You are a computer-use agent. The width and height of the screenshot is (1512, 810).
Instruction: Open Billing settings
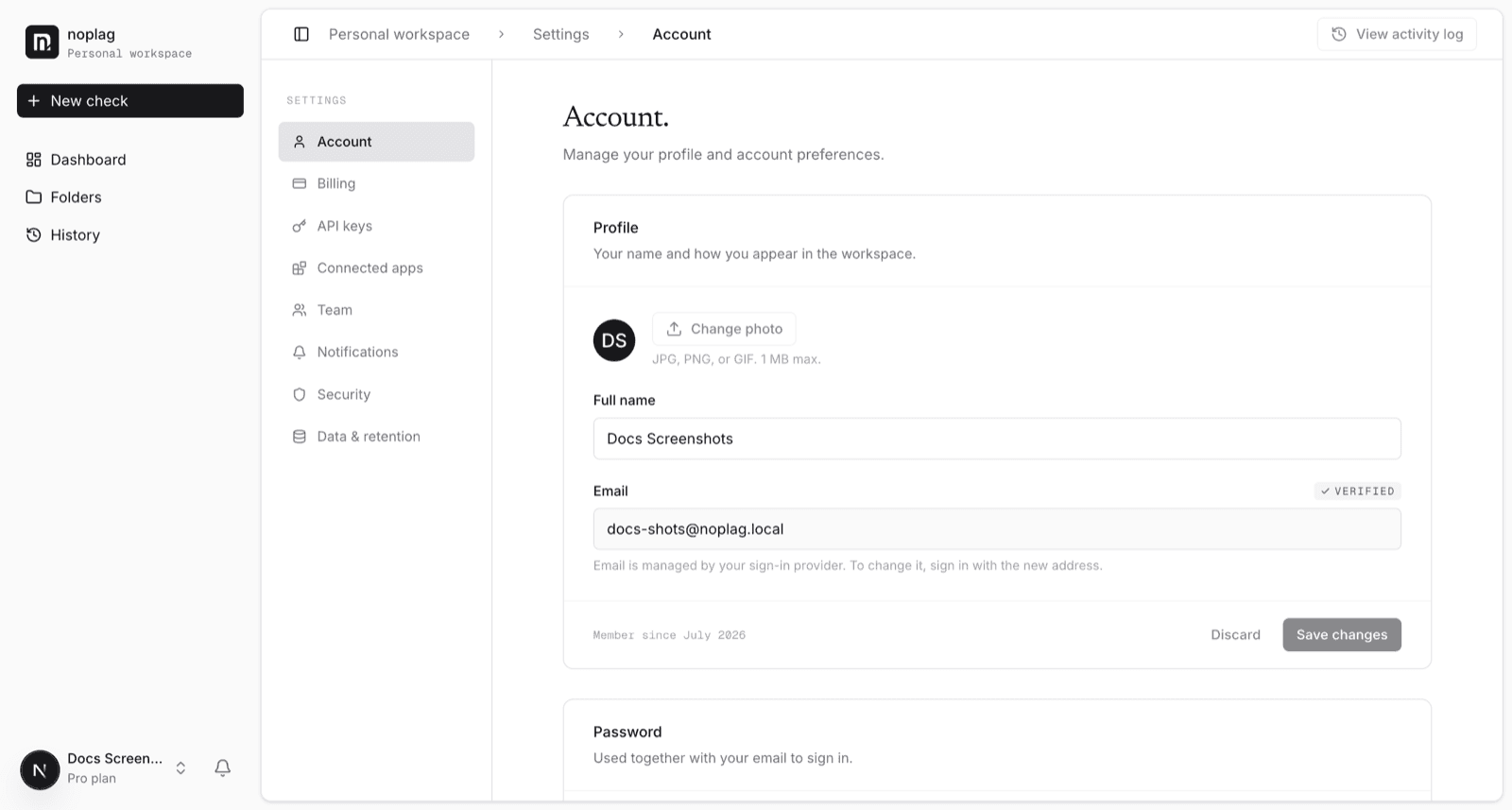[376, 183]
